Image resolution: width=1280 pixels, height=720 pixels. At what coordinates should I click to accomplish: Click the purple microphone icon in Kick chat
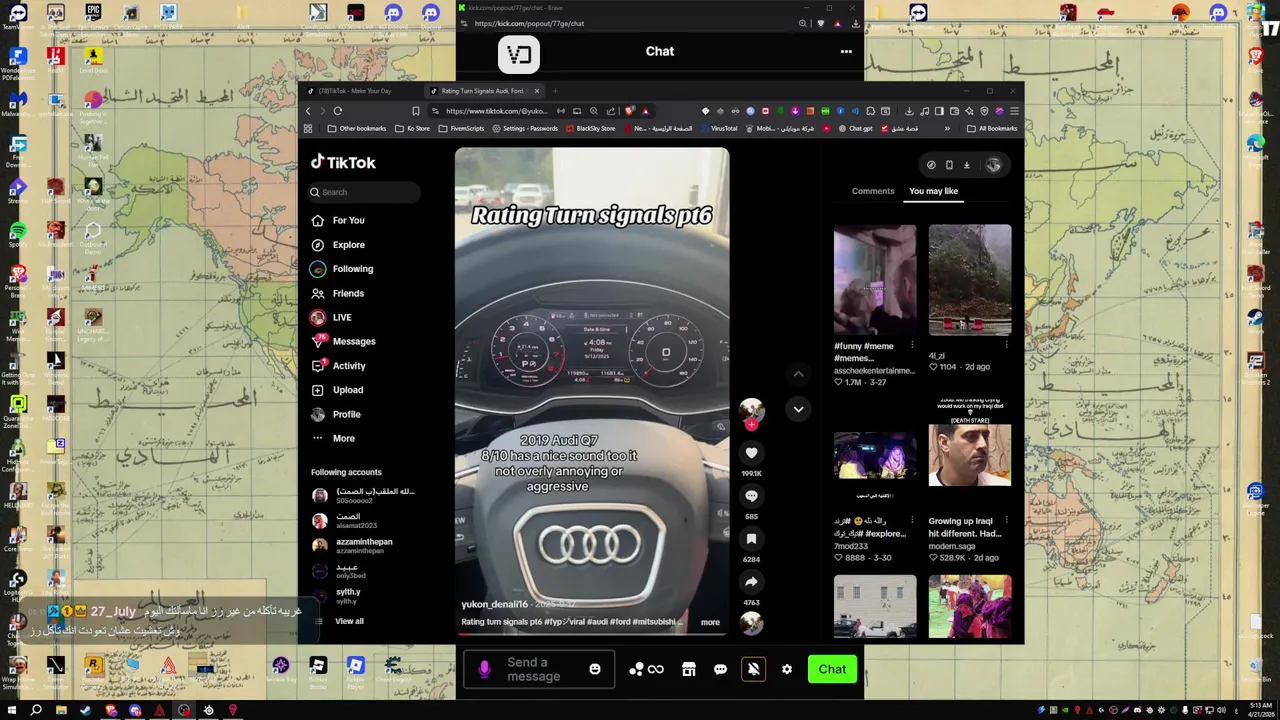tap(484, 669)
